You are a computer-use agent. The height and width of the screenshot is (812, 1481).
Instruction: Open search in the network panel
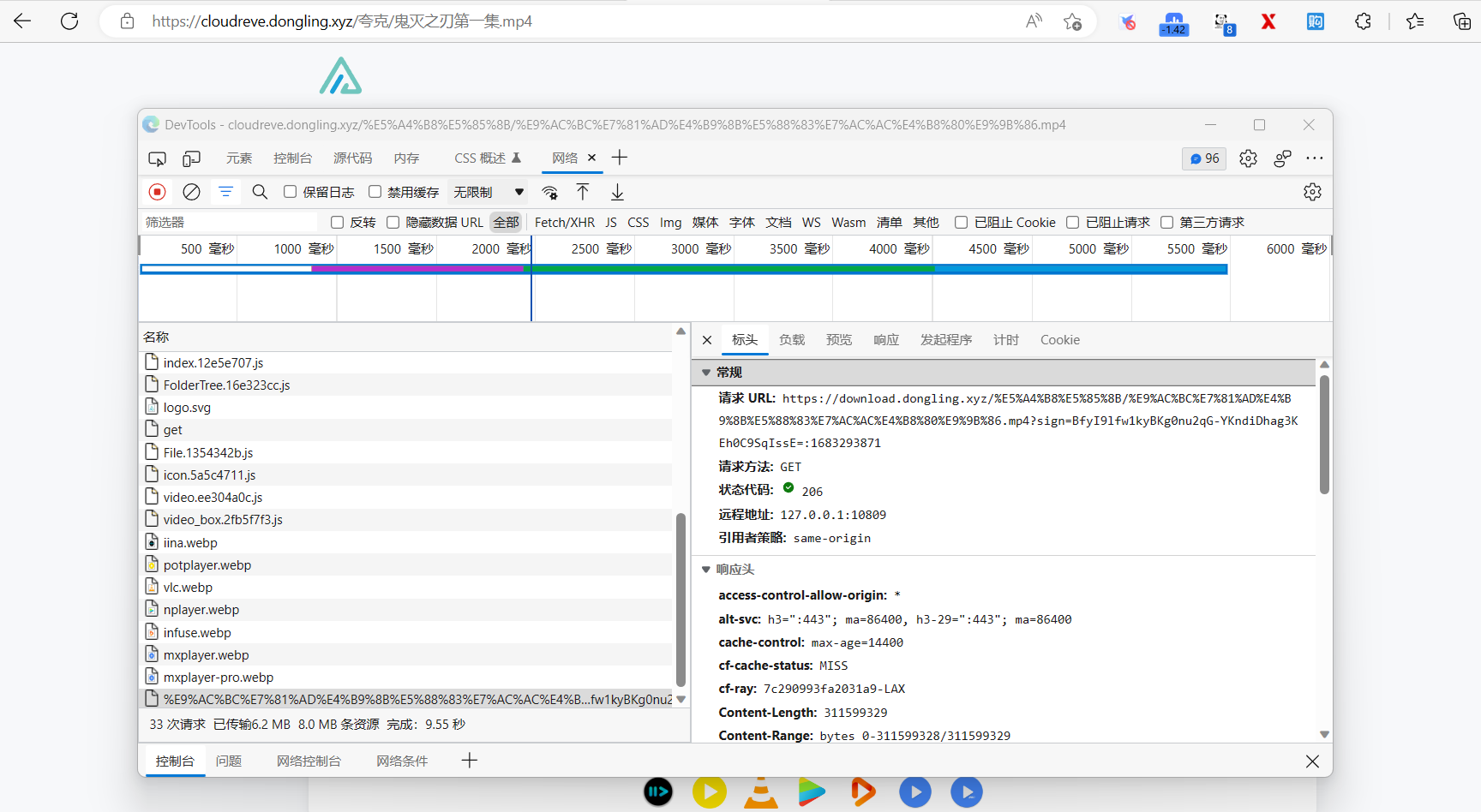click(x=260, y=191)
